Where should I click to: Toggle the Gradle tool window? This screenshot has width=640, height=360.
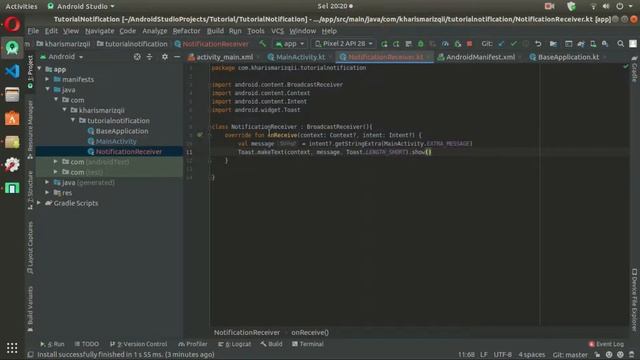(634, 69)
